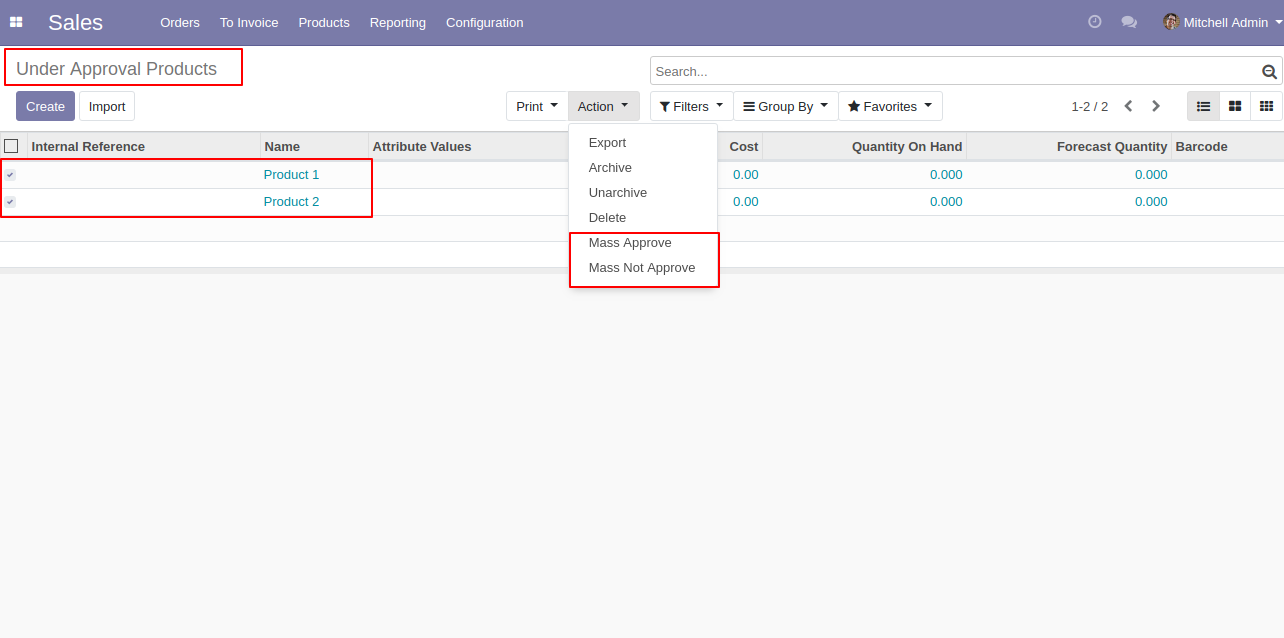The height and width of the screenshot is (638, 1284).
Task: Open the To Invoice menu
Action: (249, 22)
